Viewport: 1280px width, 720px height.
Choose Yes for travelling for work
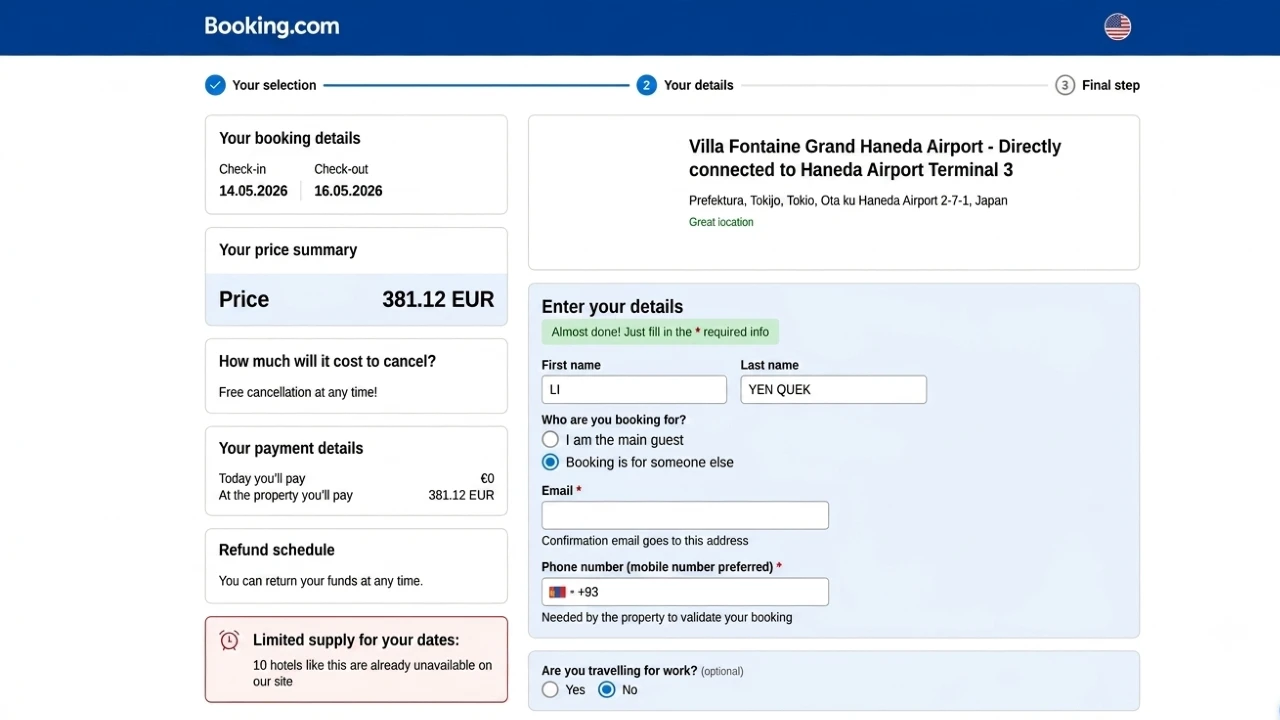coord(550,690)
